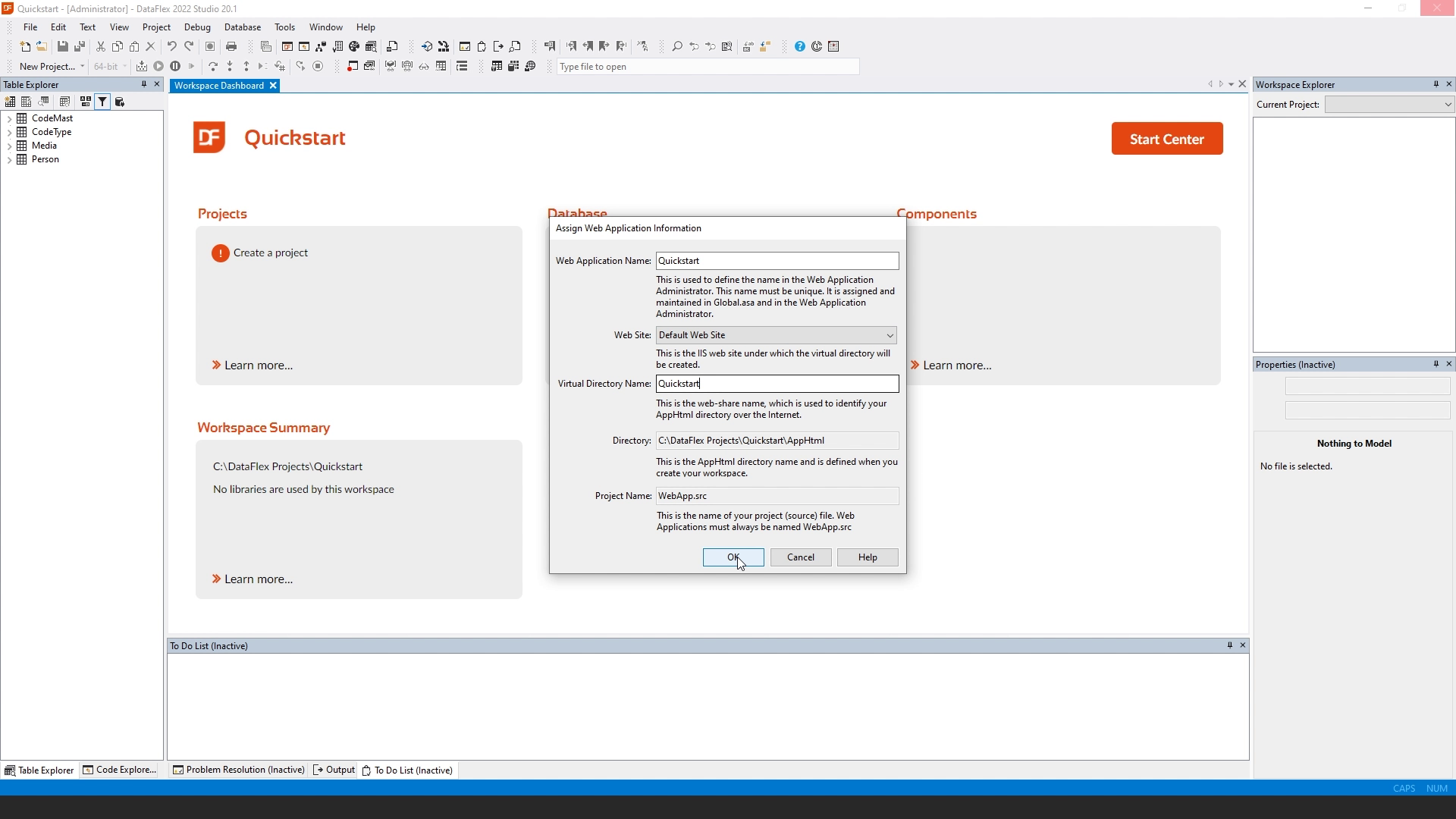Click the Step Over debug icon

(213, 66)
